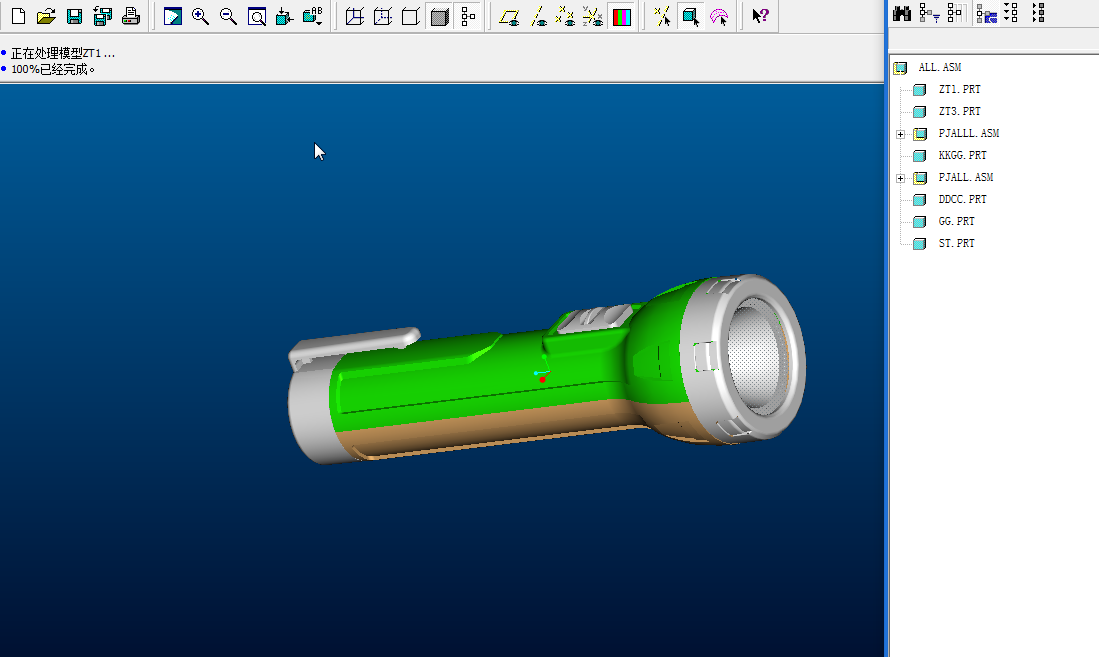Refit the model to the window
This screenshot has width=1099, height=657.
click(257, 16)
